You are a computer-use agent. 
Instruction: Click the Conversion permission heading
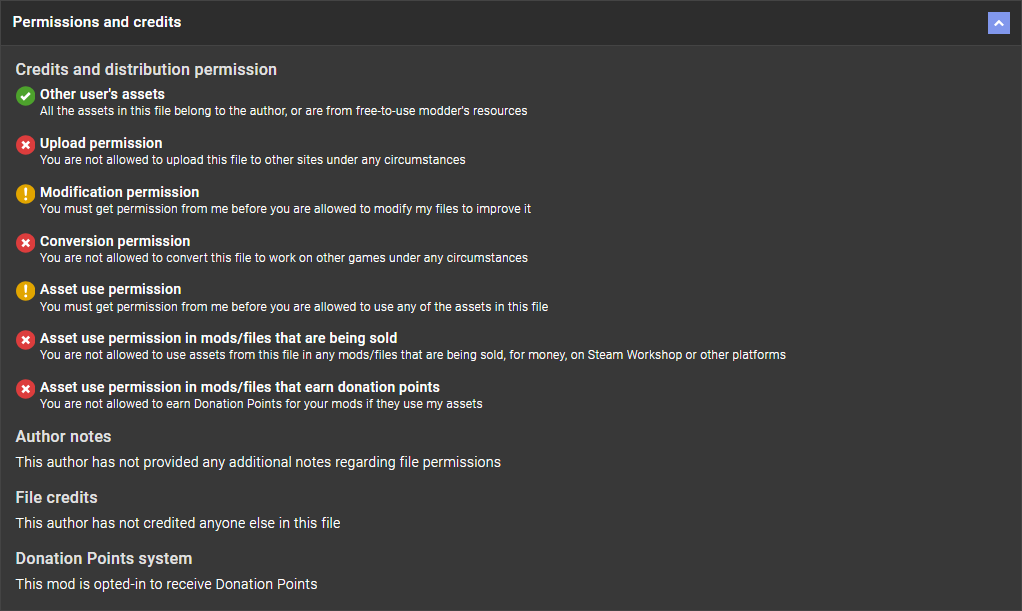pyautogui.click(x=115, y=241)
